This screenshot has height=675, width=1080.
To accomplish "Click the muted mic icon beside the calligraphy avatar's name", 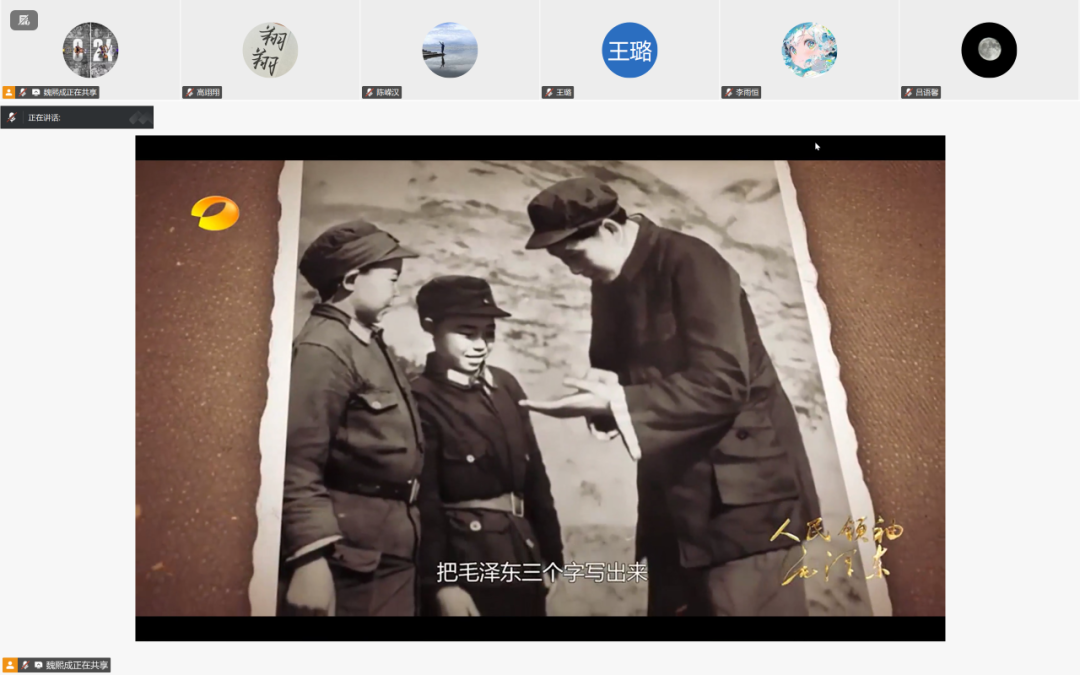I will [189, 92].
